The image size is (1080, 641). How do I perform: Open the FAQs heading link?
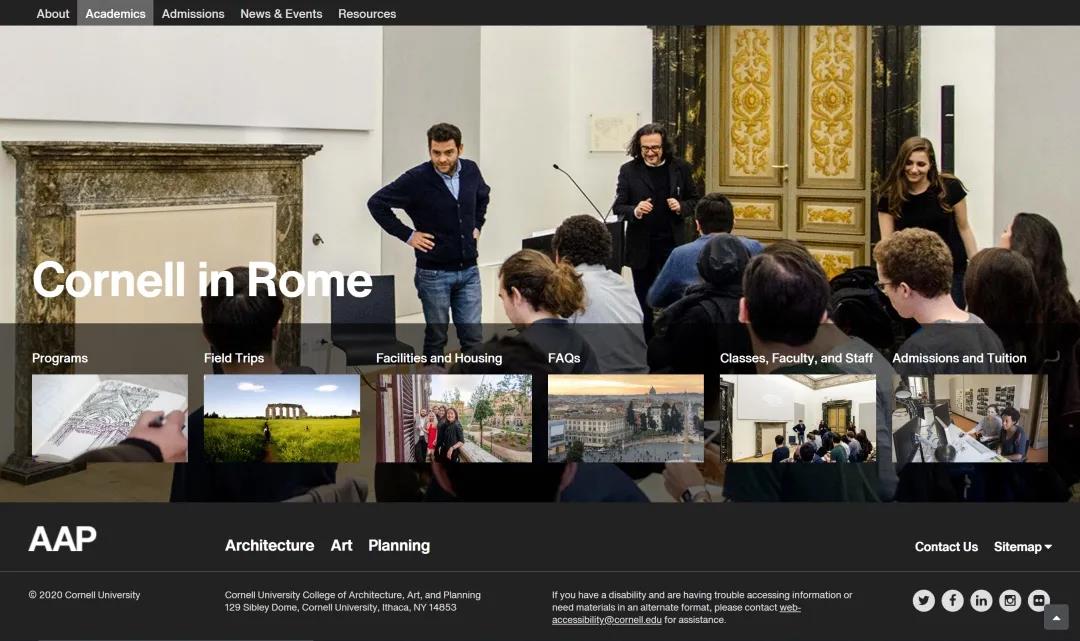click(x=564, y=358)
